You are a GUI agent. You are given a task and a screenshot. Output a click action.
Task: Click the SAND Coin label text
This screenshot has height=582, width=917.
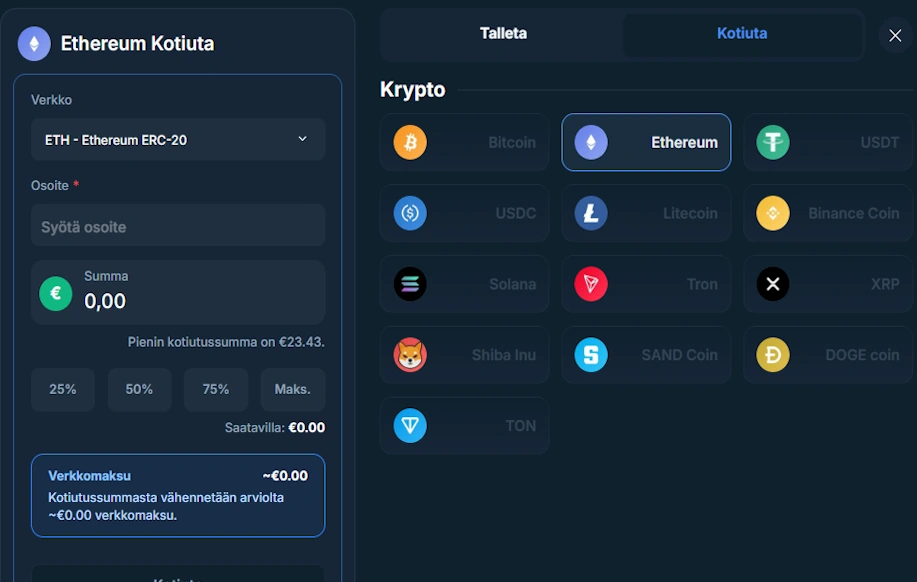(x=680, y=355)
